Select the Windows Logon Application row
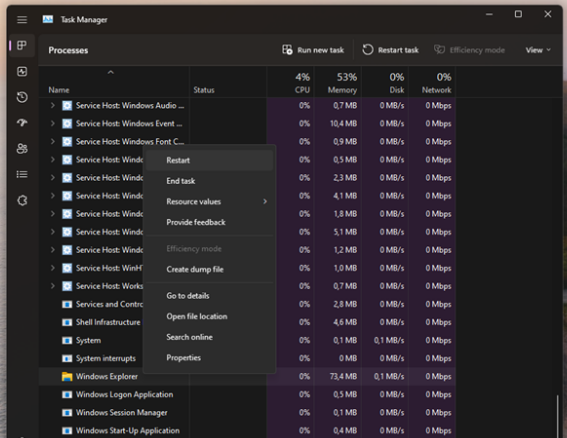Screen dimensions: 567x438 tap(247, 395)
